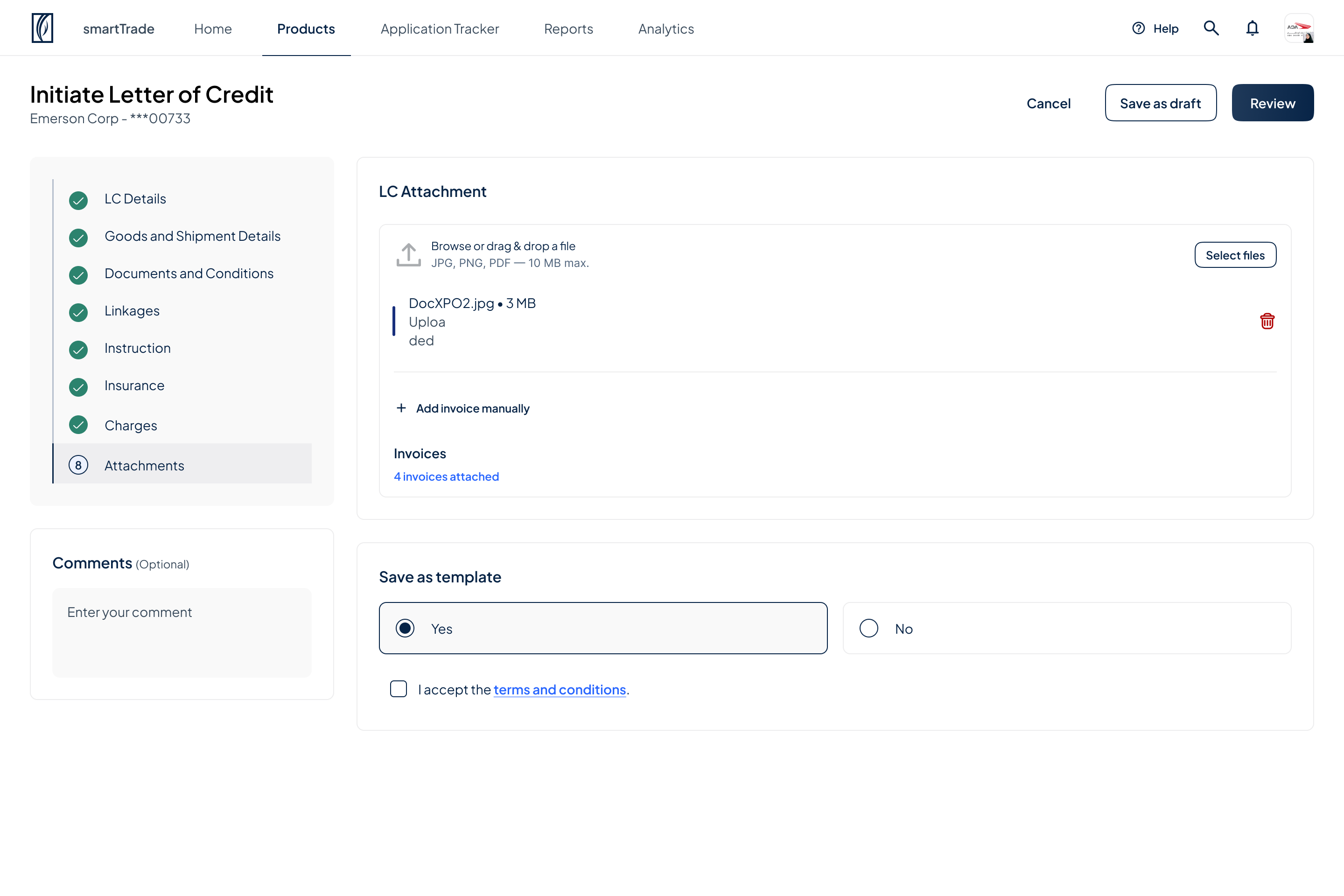
Task: Open the Reports tab
Action: pos(568,28)
